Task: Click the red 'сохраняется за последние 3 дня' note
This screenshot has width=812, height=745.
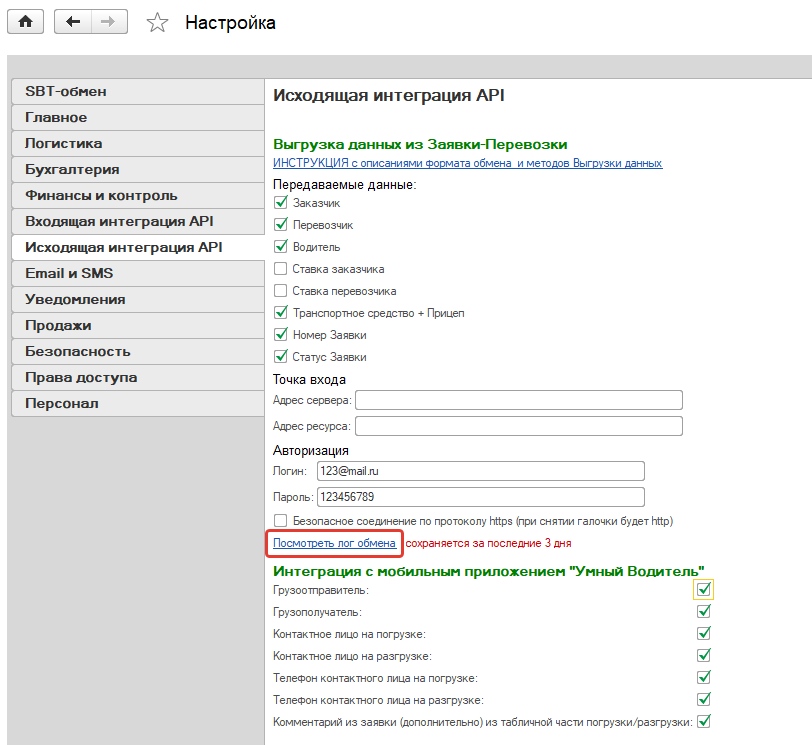Action: coord(488,543)
